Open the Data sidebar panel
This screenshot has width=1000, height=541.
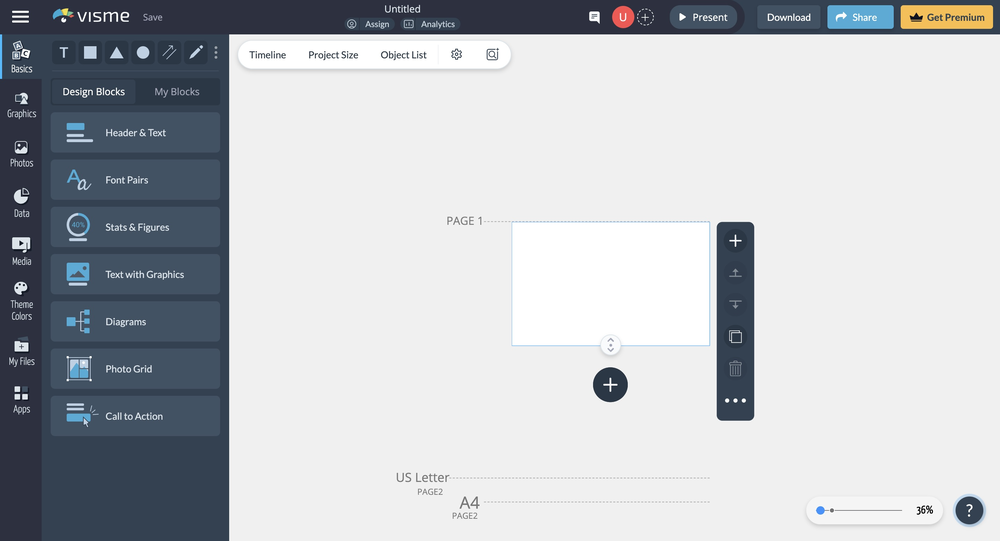coord(21,203)
